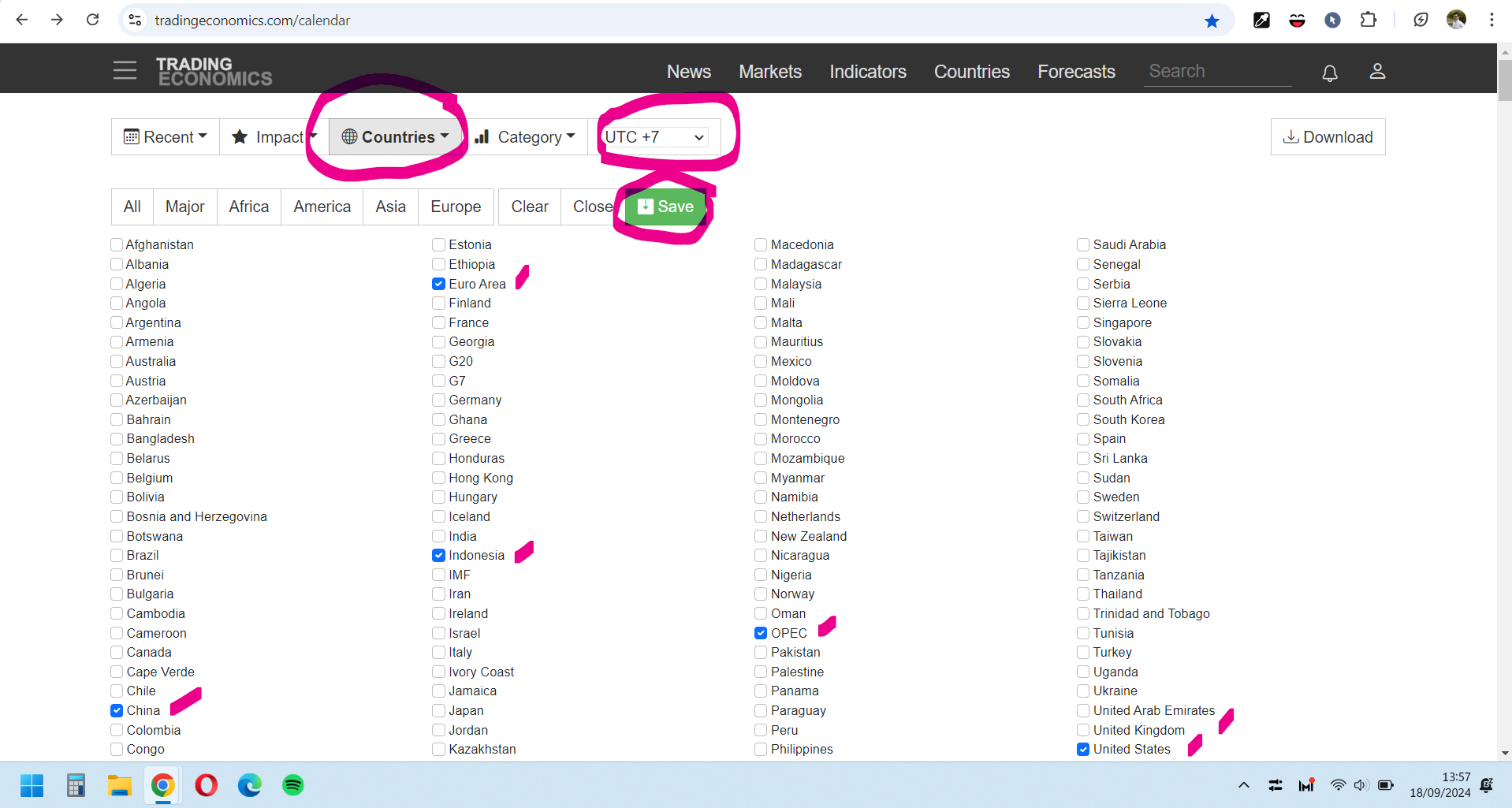Screen dimensions: 1512x808
Task: Open Spotify from the taskbar
Action: 292,785
